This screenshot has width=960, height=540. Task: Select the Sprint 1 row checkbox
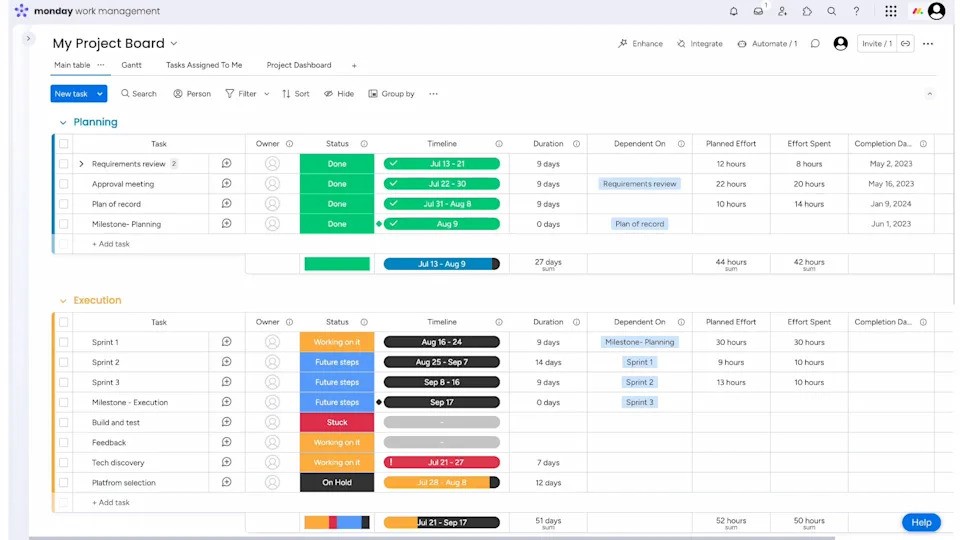click(63, 342)
